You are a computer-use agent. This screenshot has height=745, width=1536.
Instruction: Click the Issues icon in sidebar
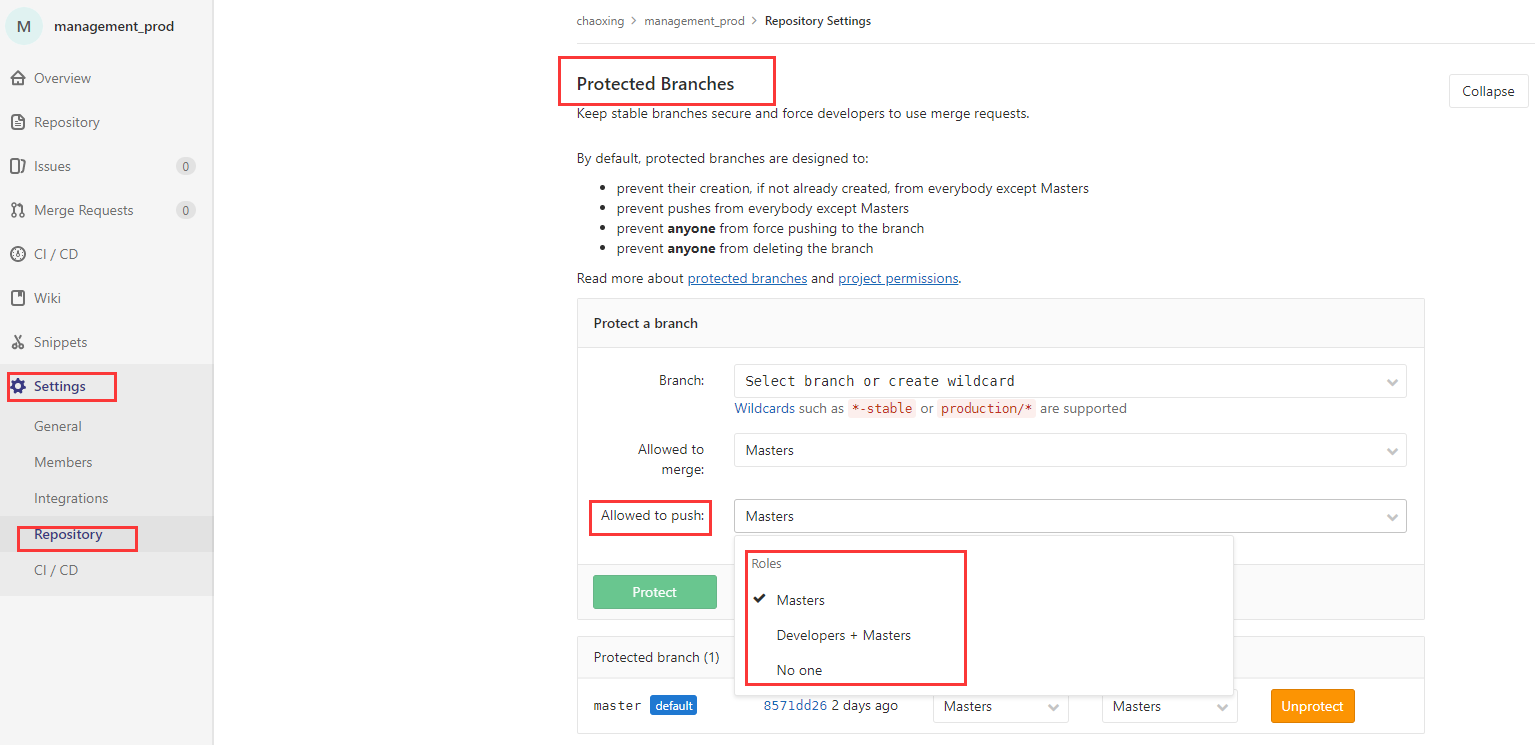(x=18, y=166)
